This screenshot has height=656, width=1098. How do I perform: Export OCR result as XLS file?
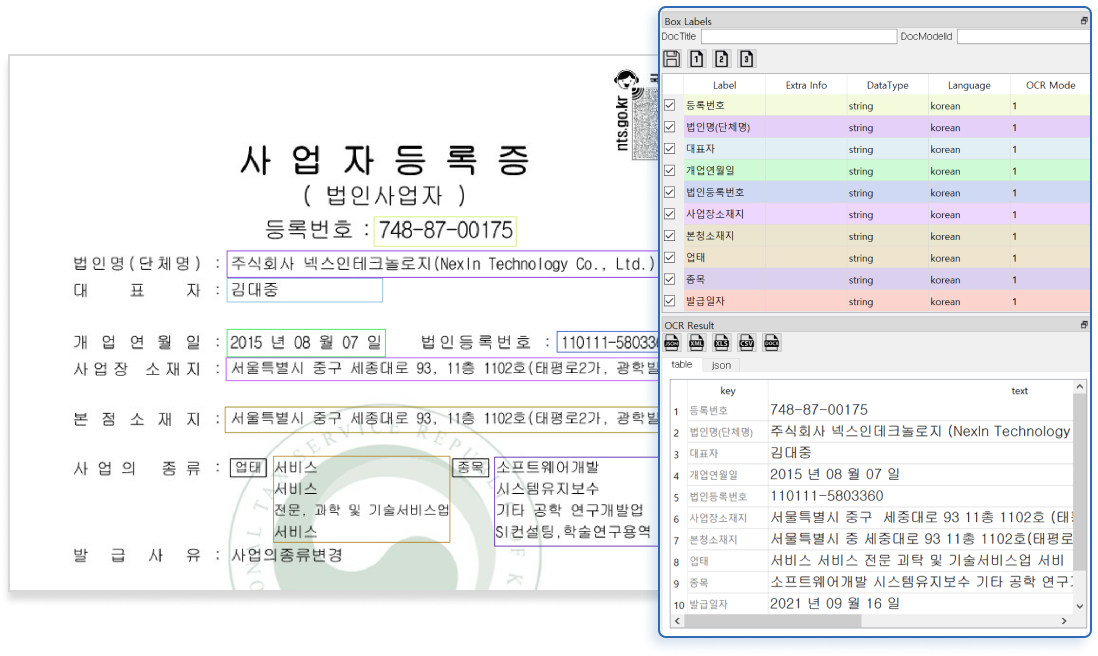pyautogui.click(x=721, y=342)
